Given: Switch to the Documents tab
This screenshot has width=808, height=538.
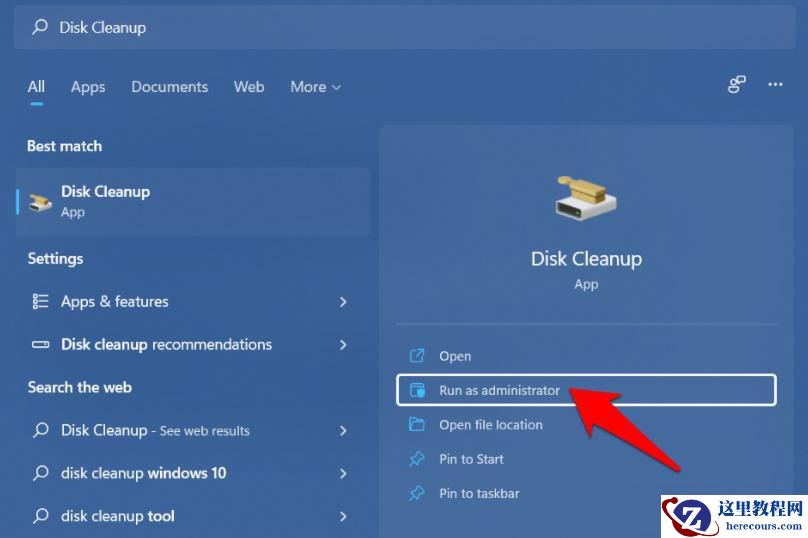Looking at the screenshot, I should 170,87.
